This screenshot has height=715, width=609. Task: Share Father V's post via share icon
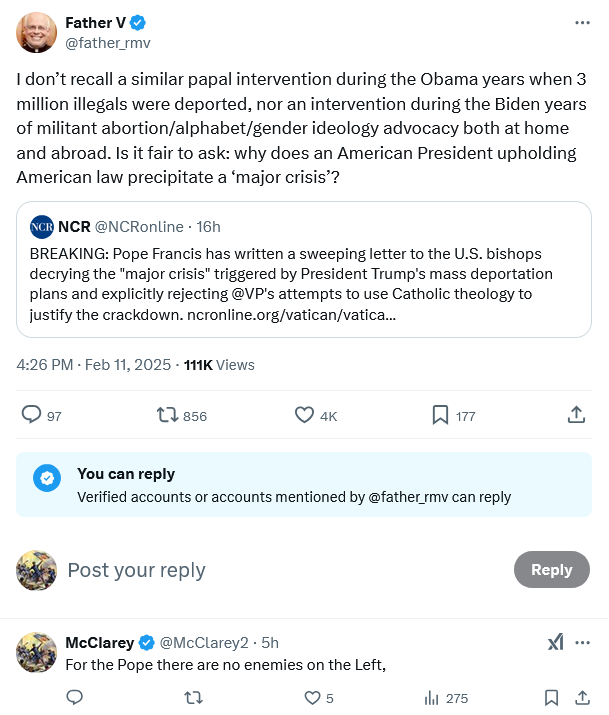576,415
